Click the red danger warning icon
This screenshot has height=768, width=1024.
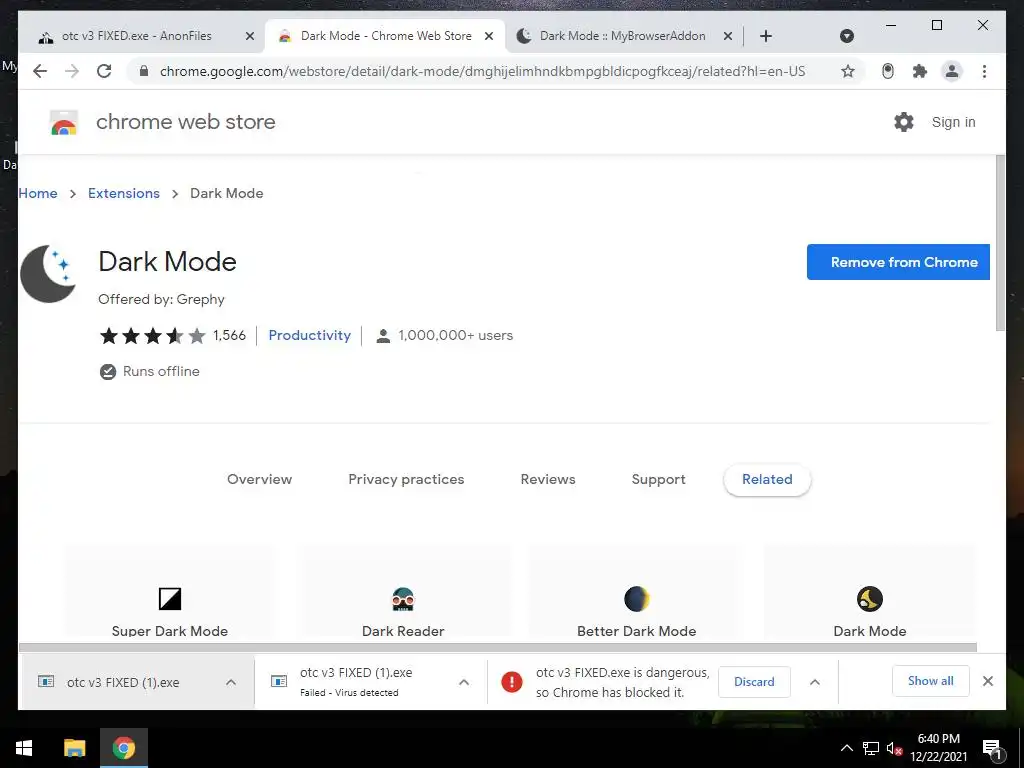[x=511, y=682]
